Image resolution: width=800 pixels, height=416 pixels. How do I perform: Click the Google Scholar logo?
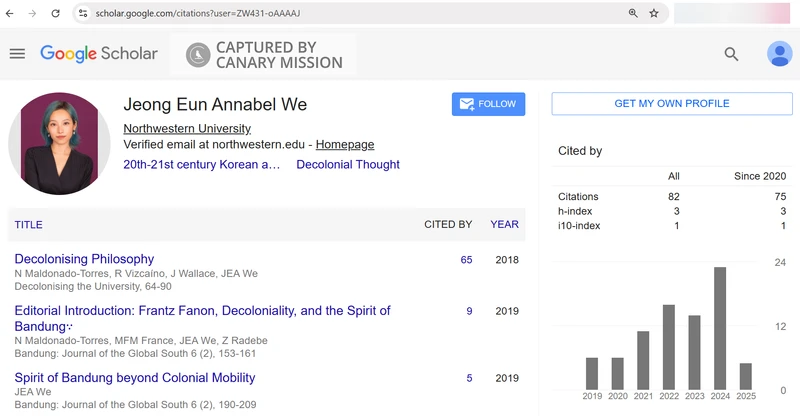(x=98, y=54)
